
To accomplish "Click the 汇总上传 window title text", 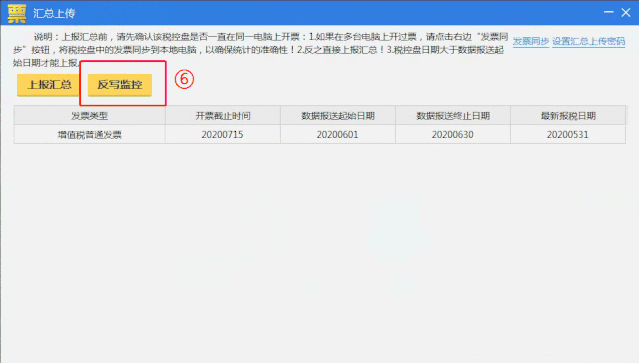I will click(54, 13).
